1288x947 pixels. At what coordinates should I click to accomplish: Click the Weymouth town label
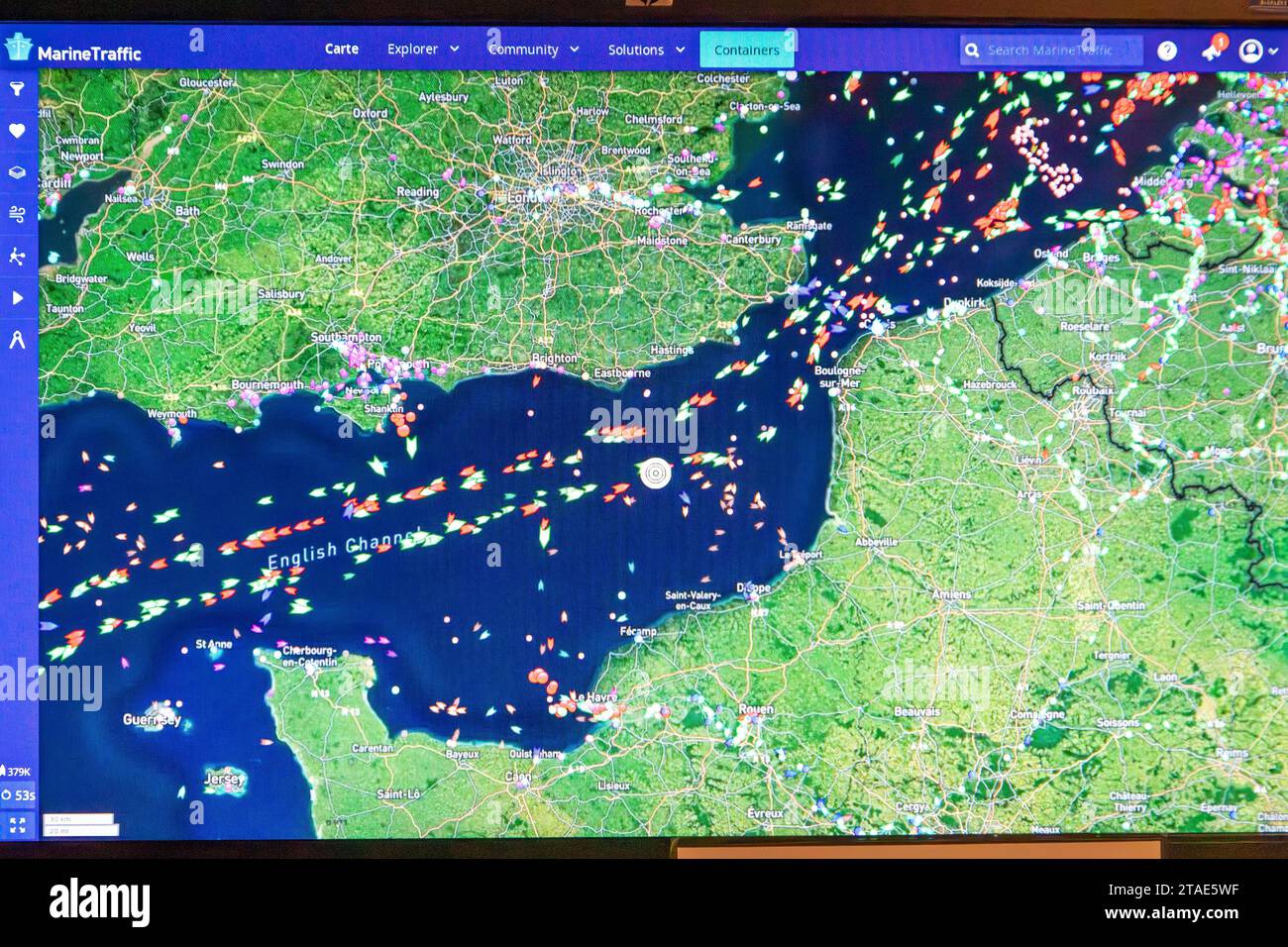click(171, 413)
